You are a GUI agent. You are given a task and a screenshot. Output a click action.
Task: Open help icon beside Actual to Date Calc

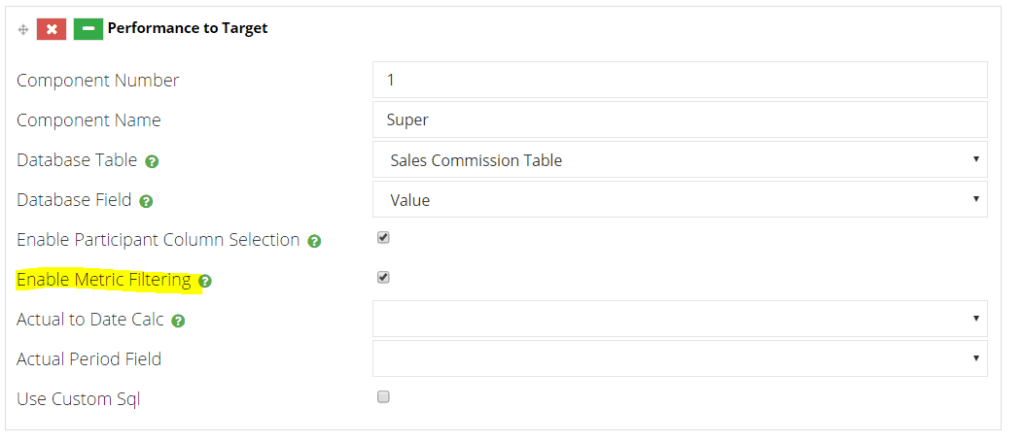[x=178, y=321]
